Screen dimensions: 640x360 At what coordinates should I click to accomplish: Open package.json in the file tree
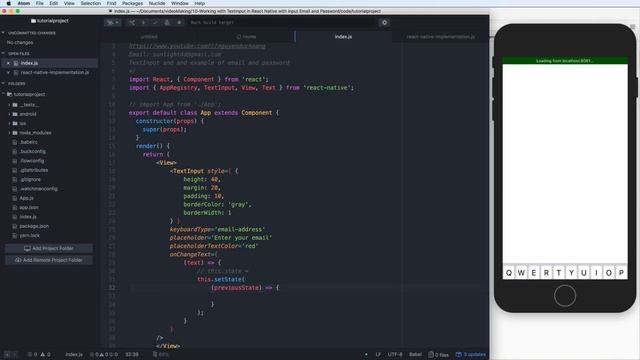coord(34,226)
